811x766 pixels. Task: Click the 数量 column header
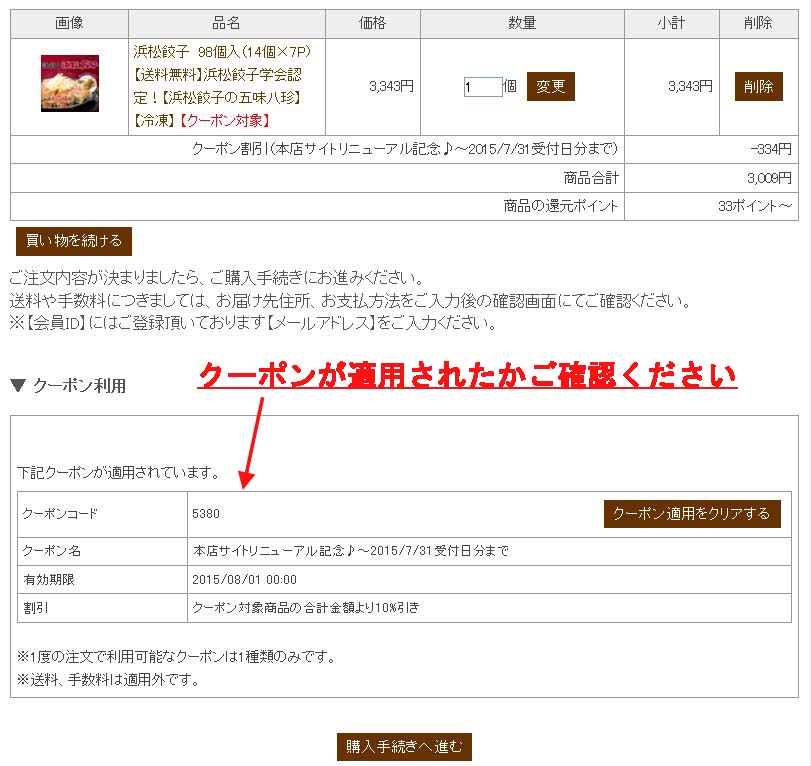coord(522,23)
